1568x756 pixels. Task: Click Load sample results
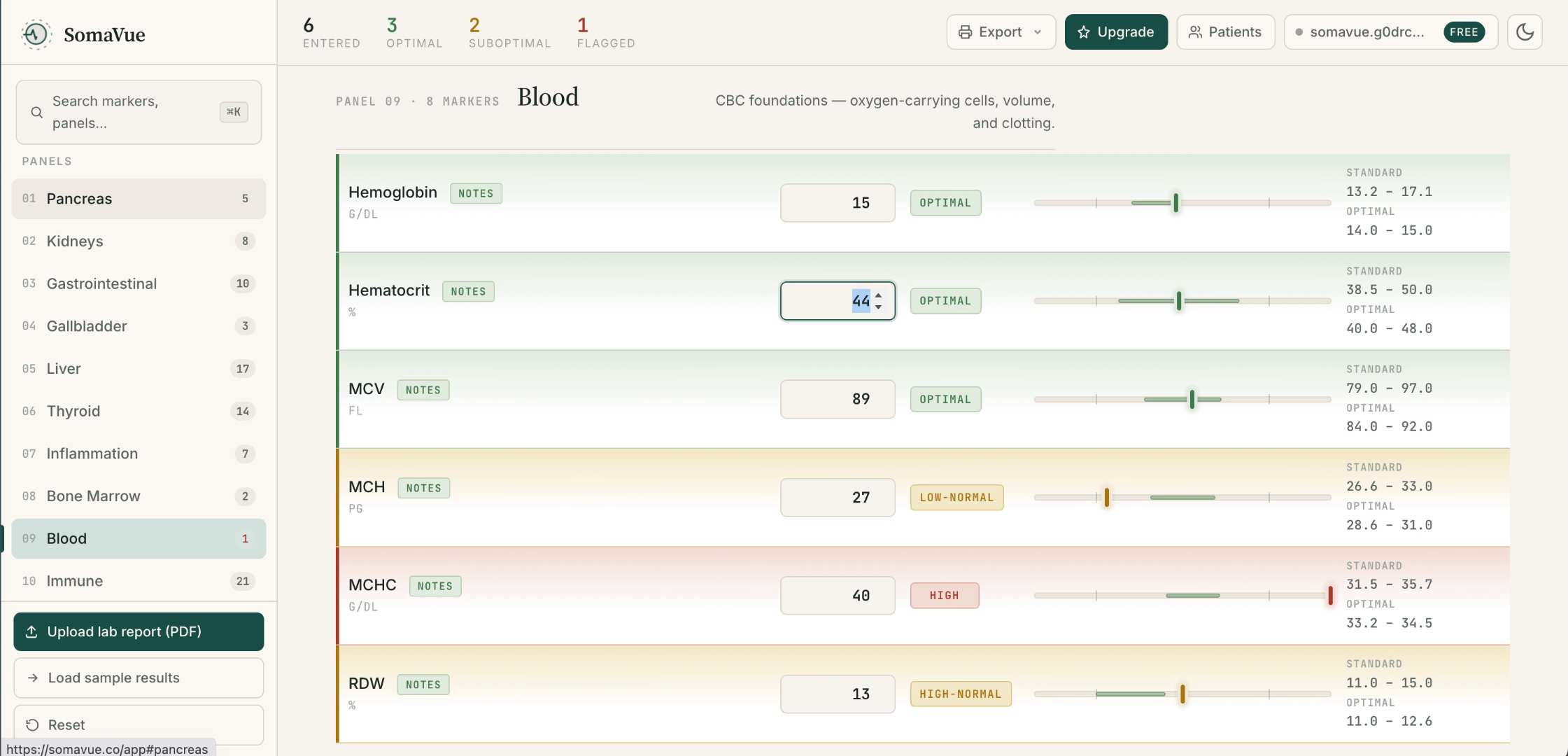pos(139,678)
